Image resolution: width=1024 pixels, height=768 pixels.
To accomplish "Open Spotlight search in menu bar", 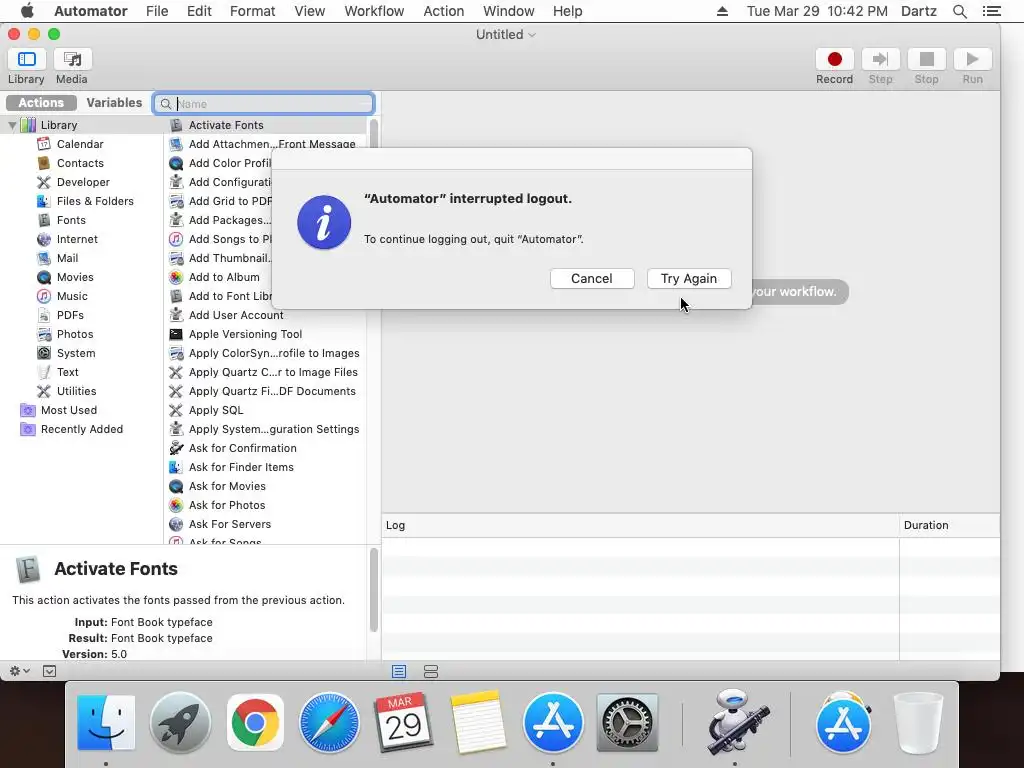I will (x=959, y=11).
